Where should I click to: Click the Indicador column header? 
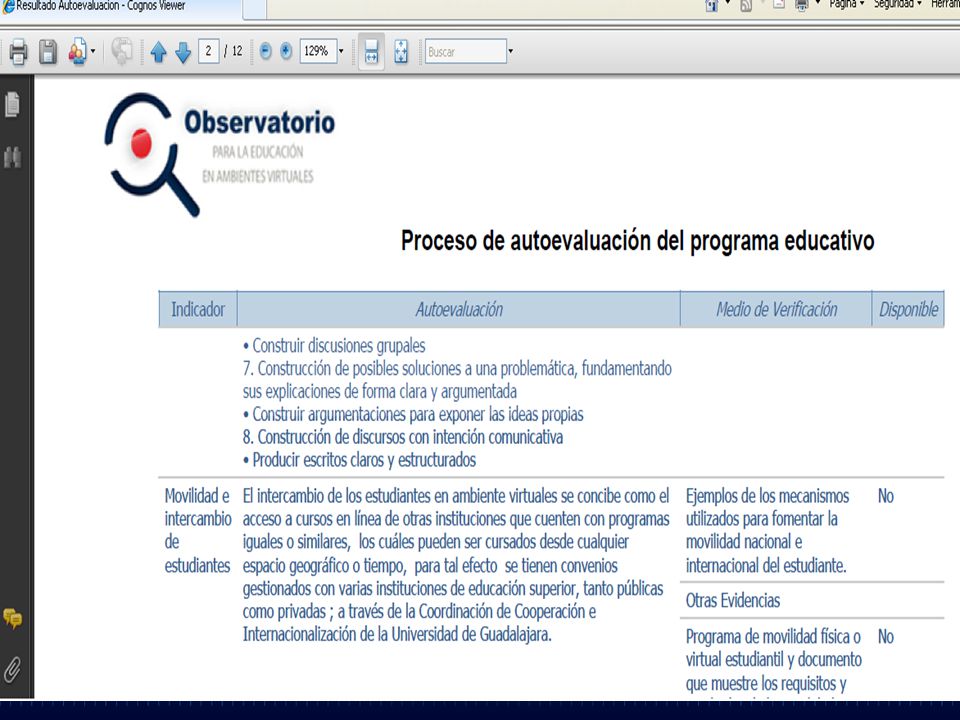click(x=198, y=309)
